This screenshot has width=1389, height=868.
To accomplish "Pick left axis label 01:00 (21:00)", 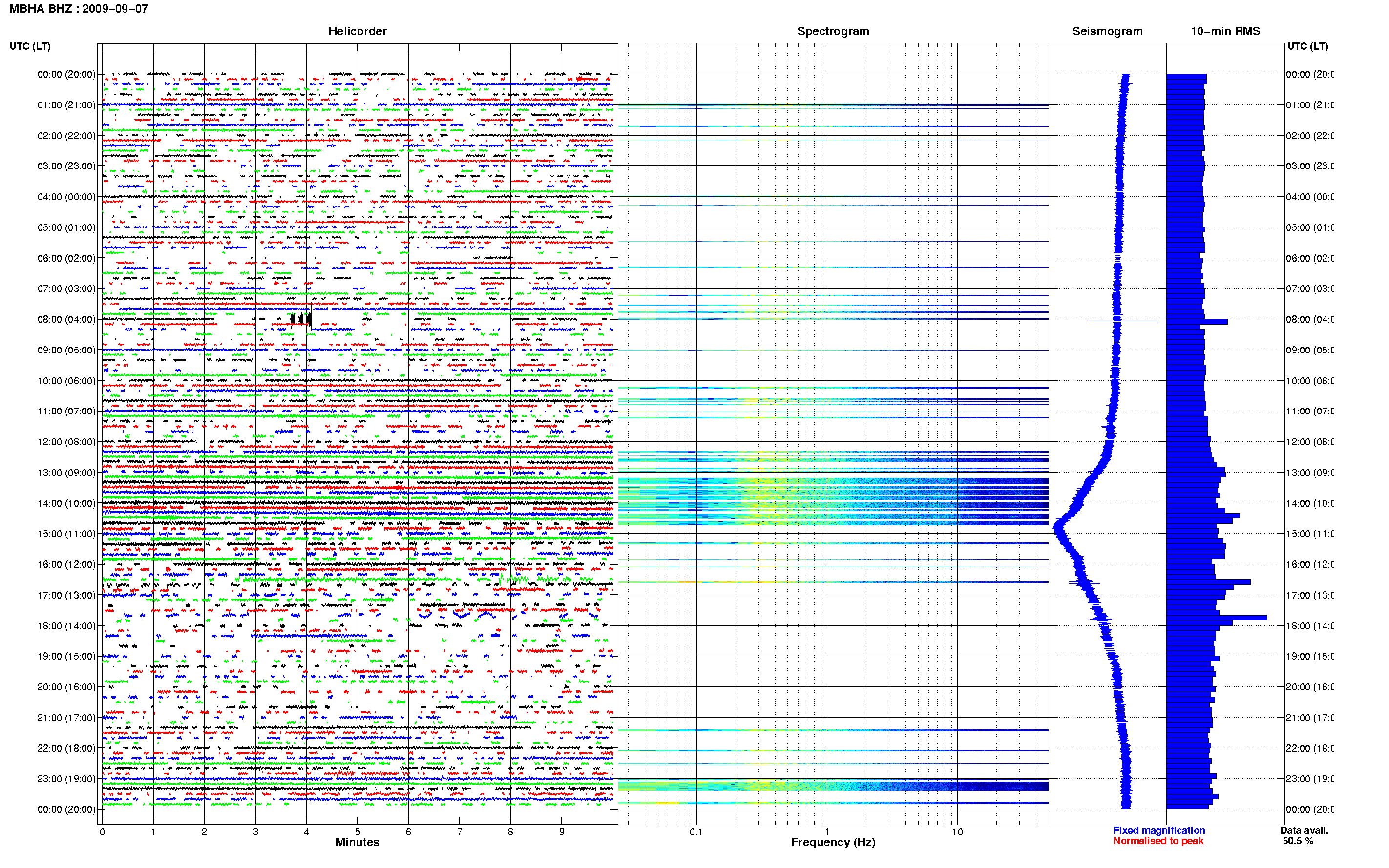I will tap(66, 105).
